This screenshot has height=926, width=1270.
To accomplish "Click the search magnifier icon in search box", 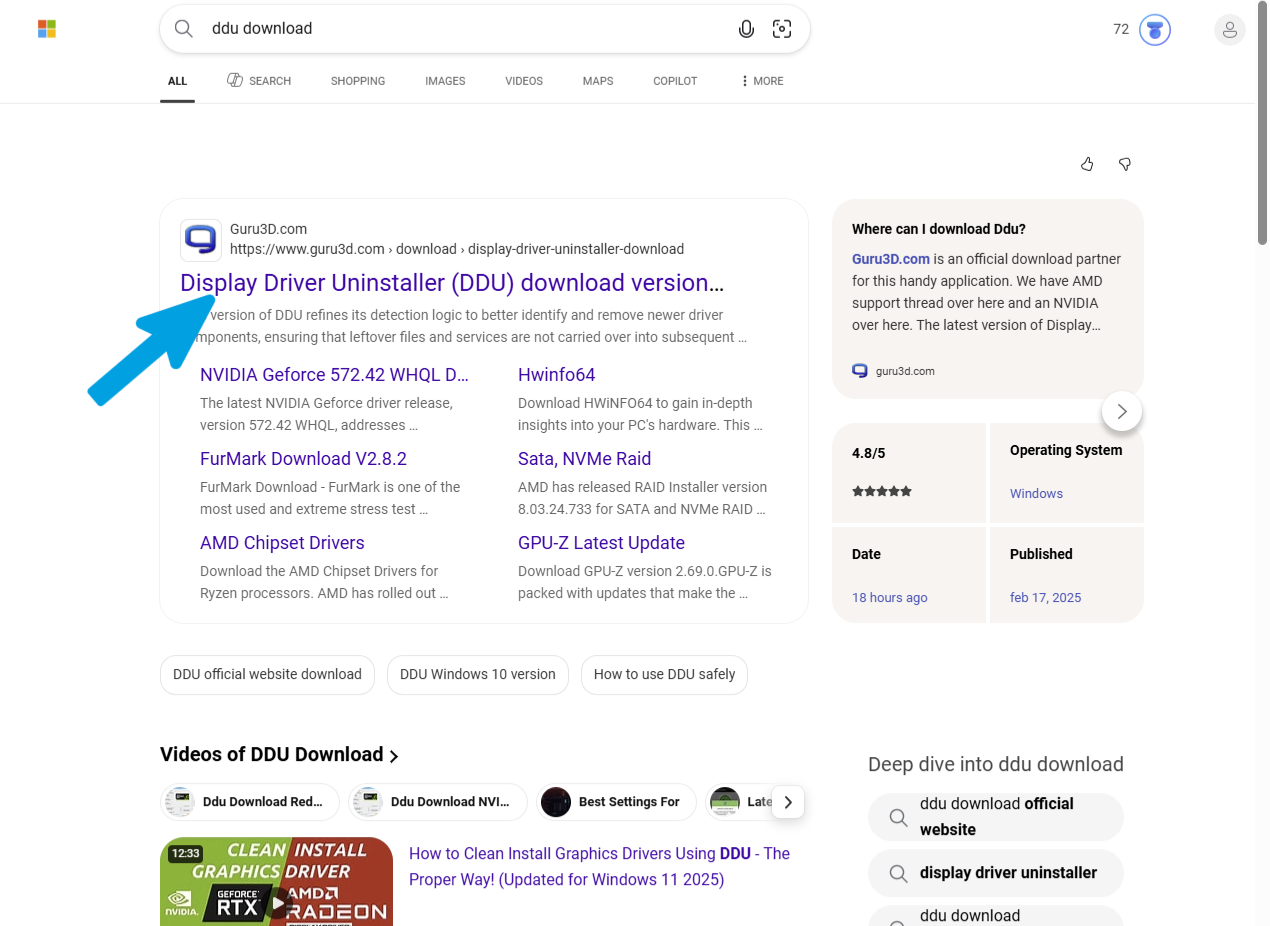I will tap(184, 29).
